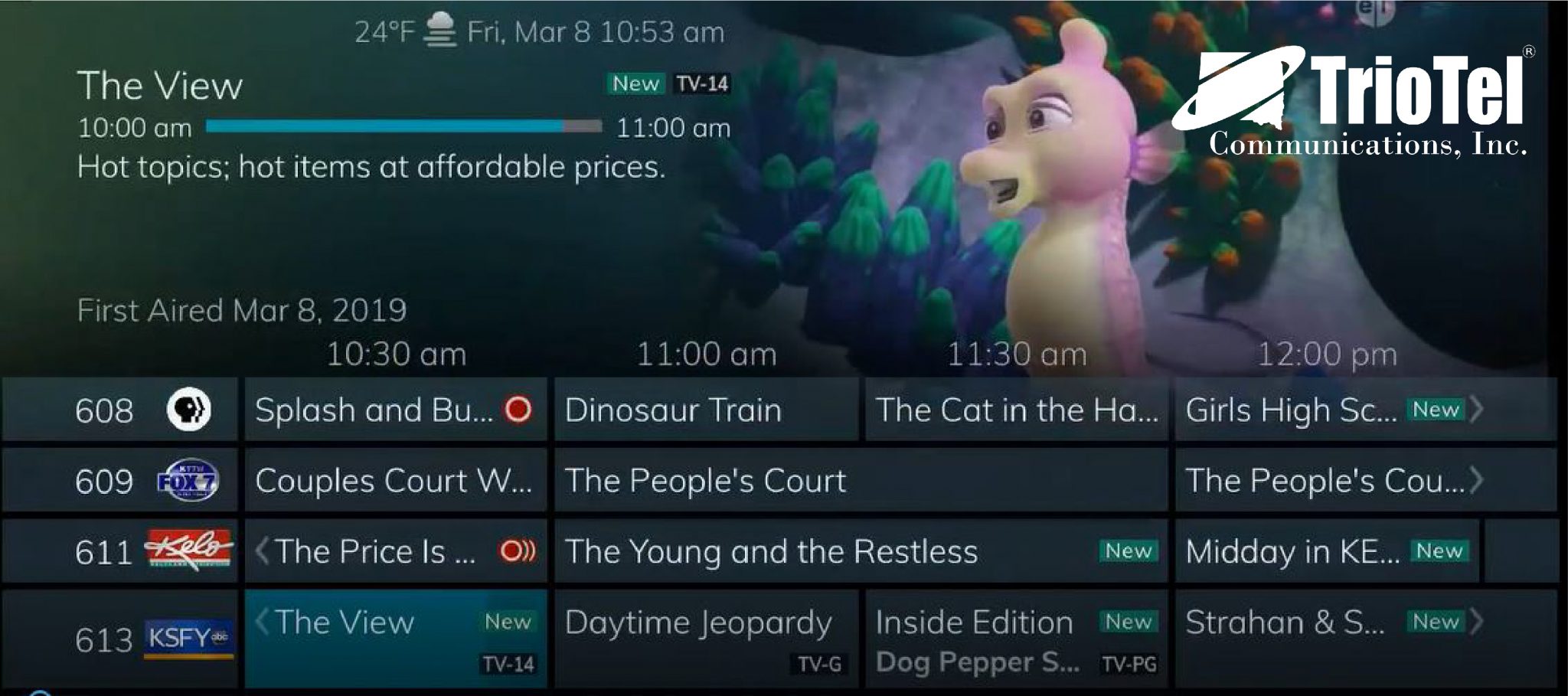Click The View progress bar
The width and height of the screenshot is (1568, 696).
point(403,126)
